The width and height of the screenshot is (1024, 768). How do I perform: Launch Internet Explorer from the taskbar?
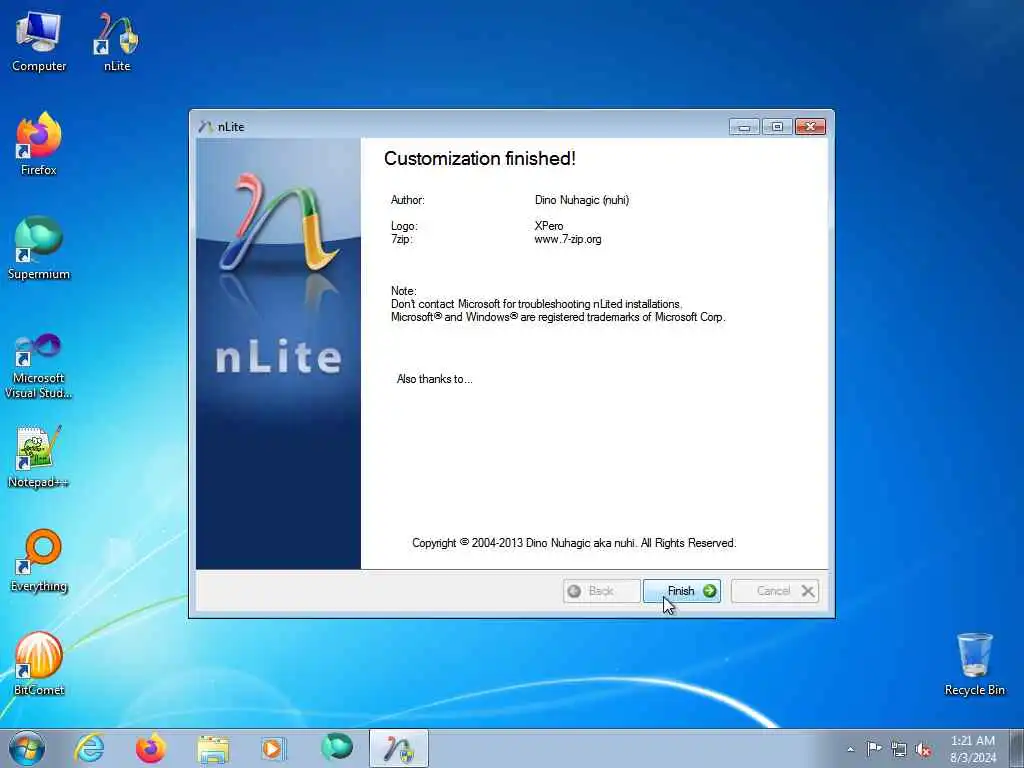tap(89, 748)
